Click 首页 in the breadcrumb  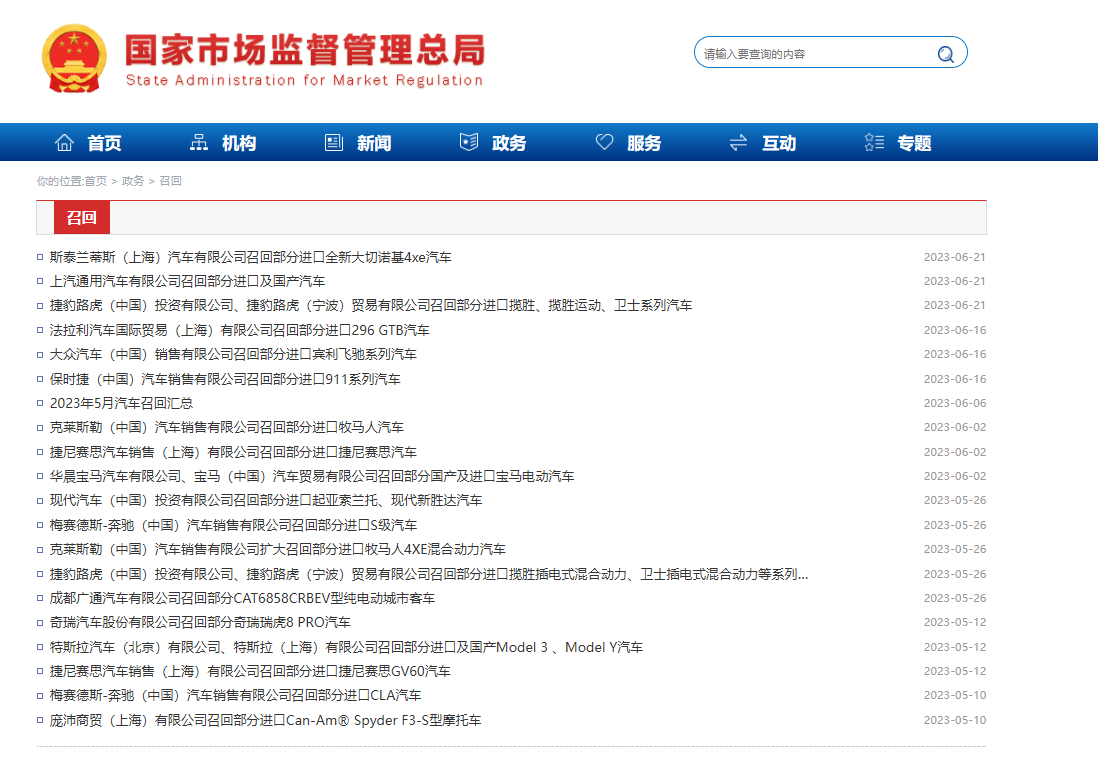[x=96, y=181]
